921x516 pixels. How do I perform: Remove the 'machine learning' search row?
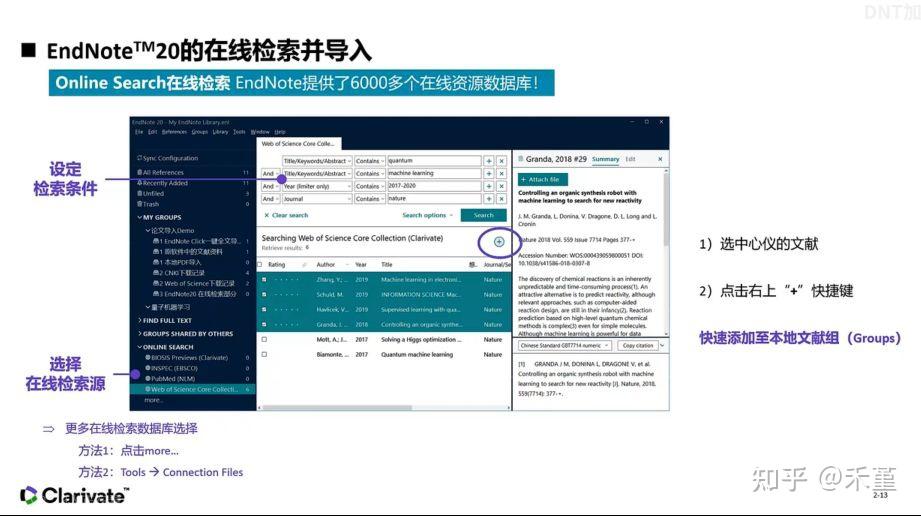pyautogui.click(x=502, y=174)
